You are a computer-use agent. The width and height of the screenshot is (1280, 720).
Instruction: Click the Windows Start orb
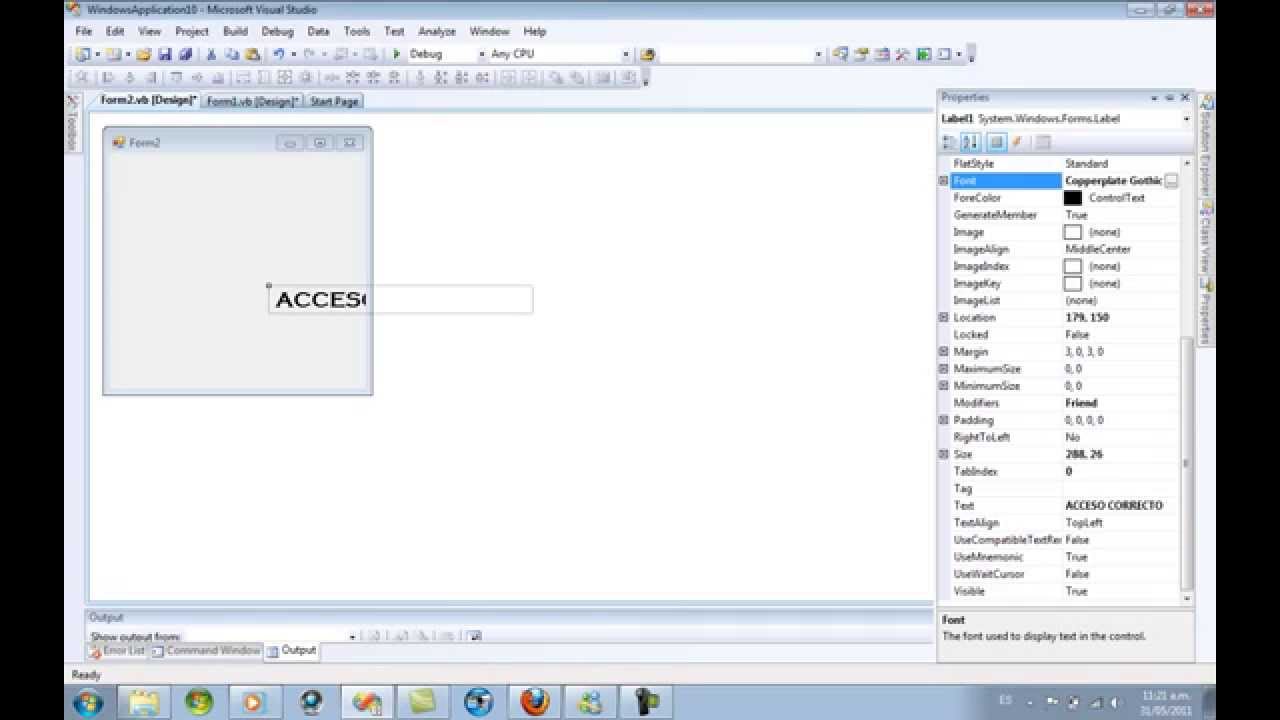[88, 701]
